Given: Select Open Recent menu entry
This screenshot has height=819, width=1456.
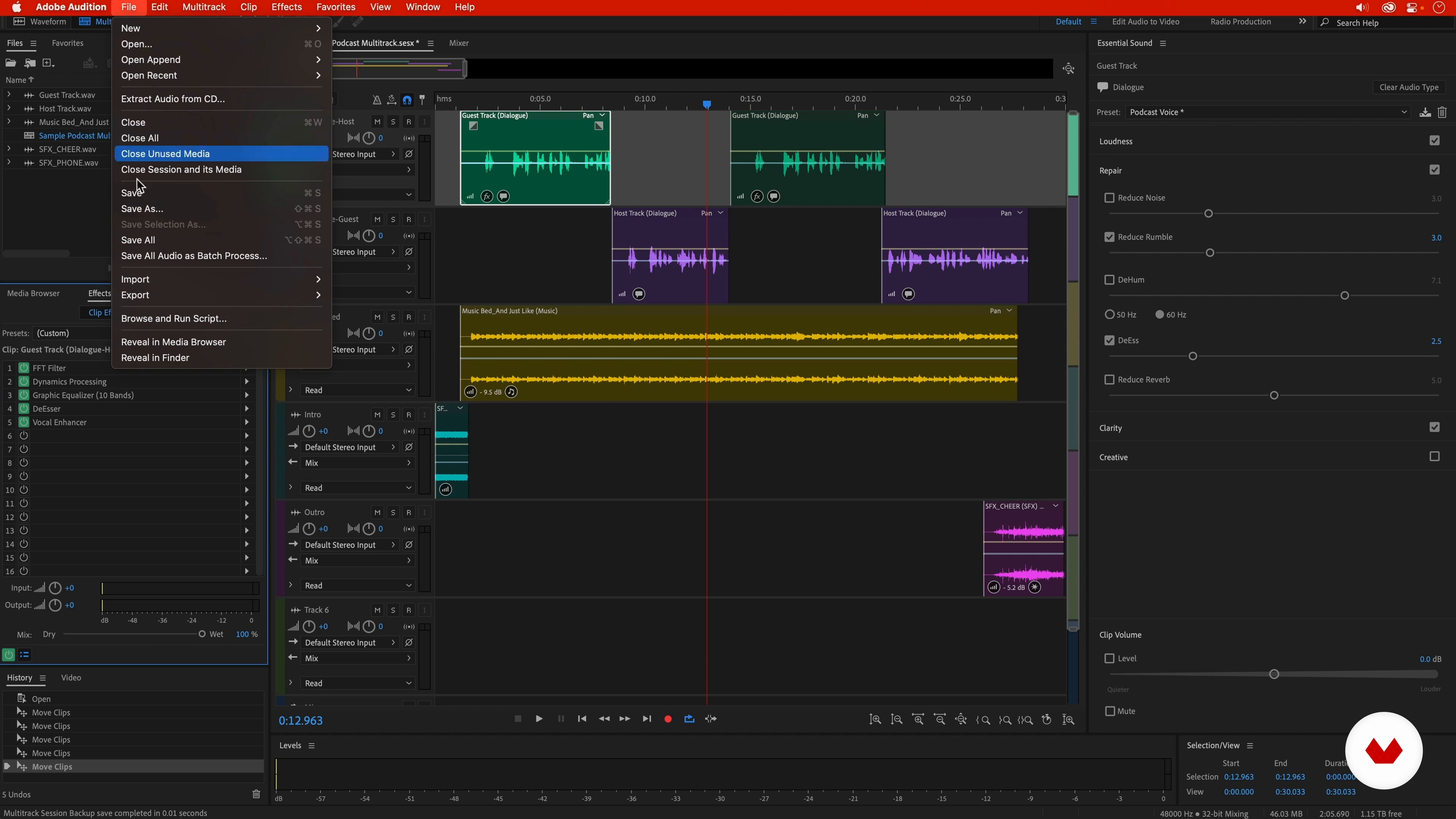Looking at the screenshot, I should [221, 75].
